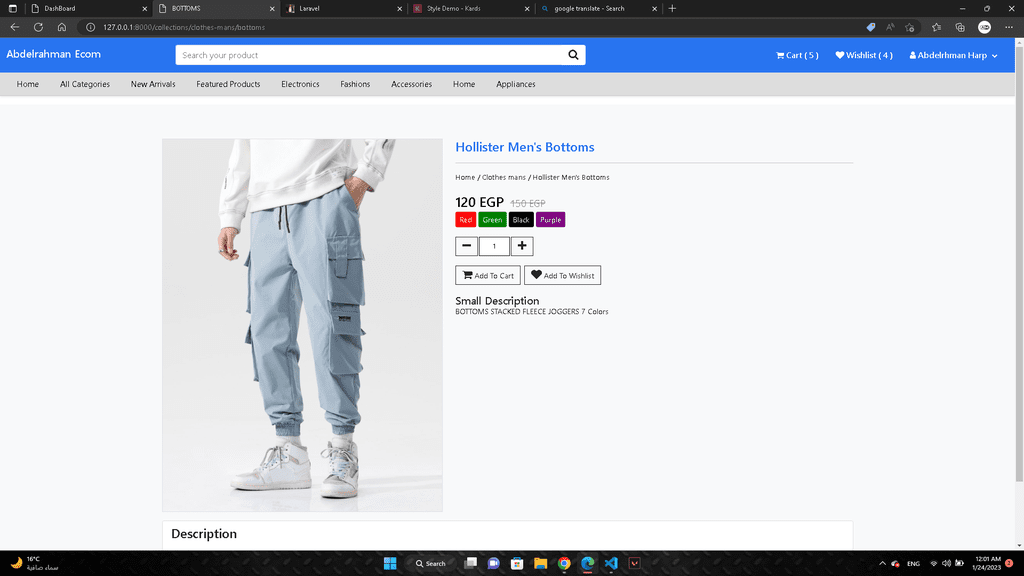1024x576 pixels.
Task: View site information icon in address bar
Action: [91, 27]
